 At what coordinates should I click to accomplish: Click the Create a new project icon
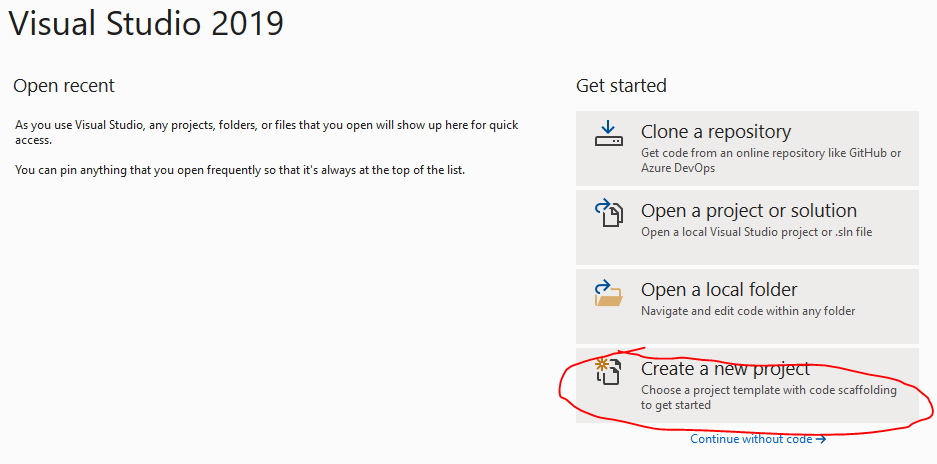coord(608,371)
